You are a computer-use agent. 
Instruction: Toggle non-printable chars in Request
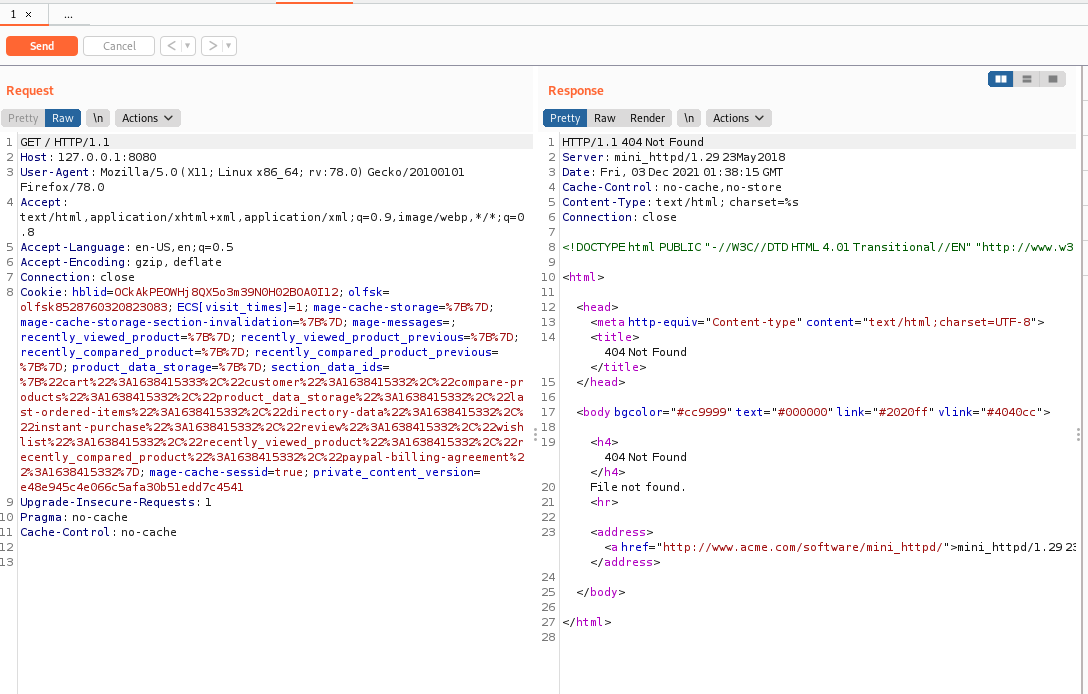(98, 118)
